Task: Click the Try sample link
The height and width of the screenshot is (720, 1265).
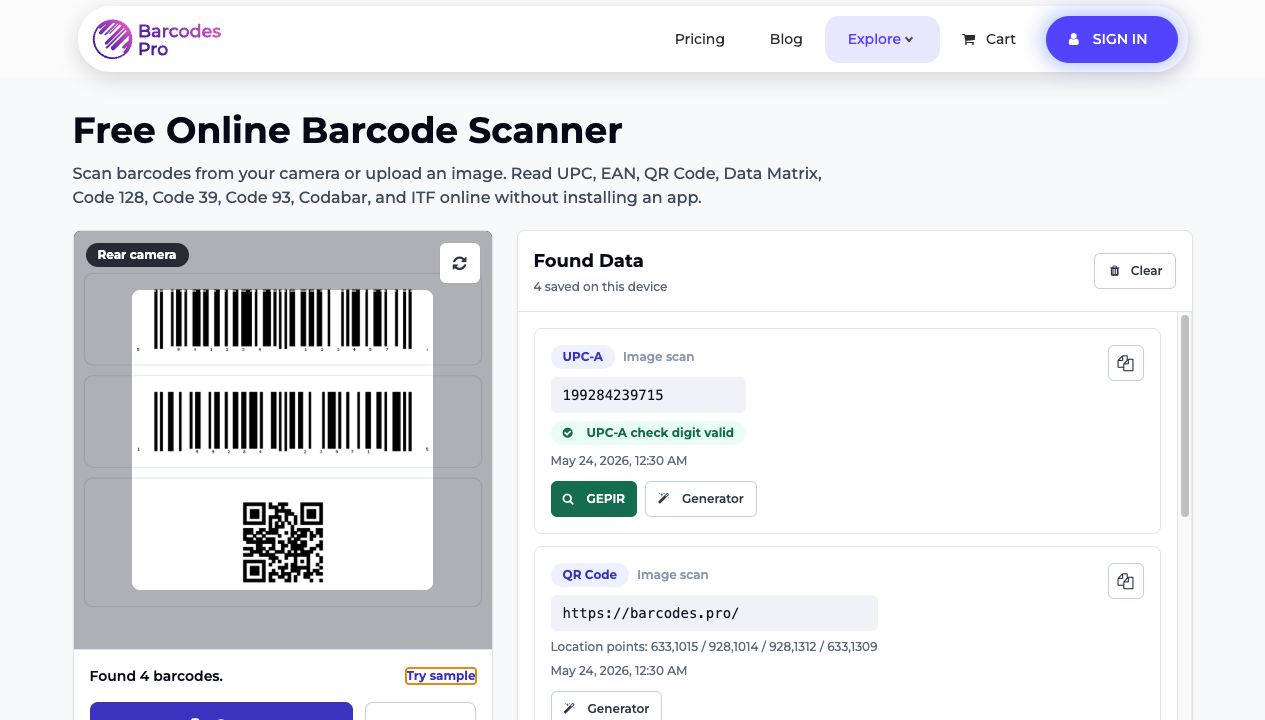Action: tap(441, 676)
